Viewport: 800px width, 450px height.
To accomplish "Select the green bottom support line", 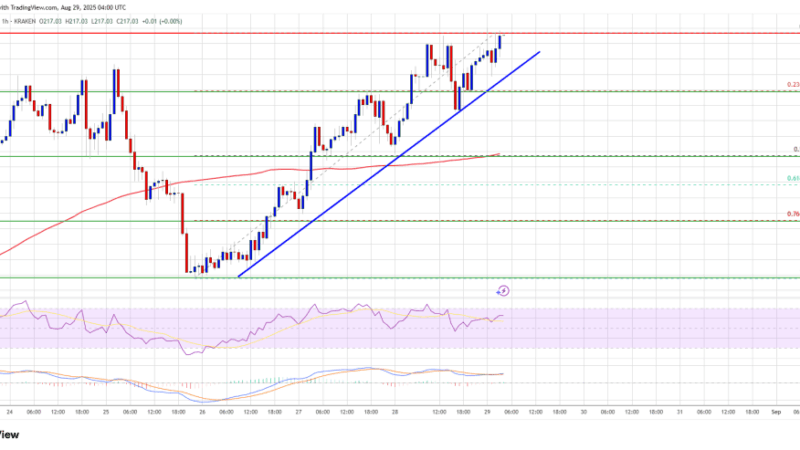I will pos(400,278).
